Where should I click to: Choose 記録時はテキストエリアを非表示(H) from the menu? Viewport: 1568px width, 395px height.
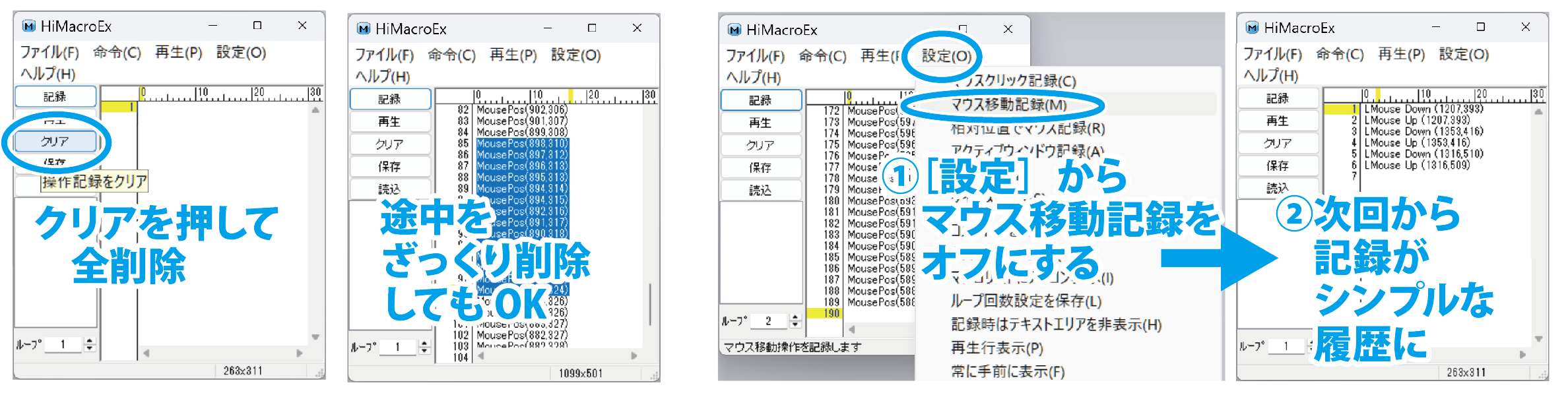(x=1056, y=324)
